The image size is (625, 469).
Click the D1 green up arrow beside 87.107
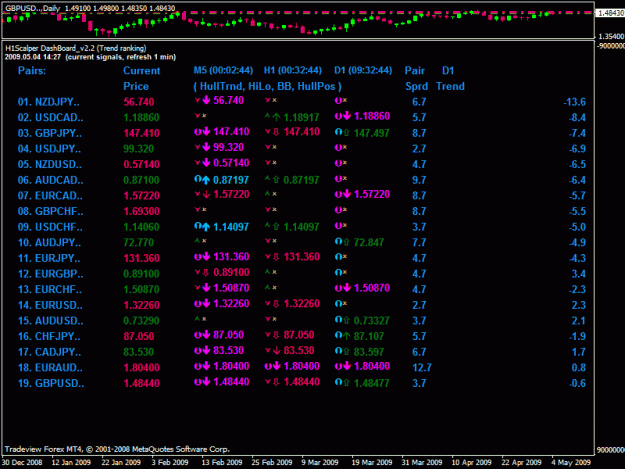click(x=346, y=336)
